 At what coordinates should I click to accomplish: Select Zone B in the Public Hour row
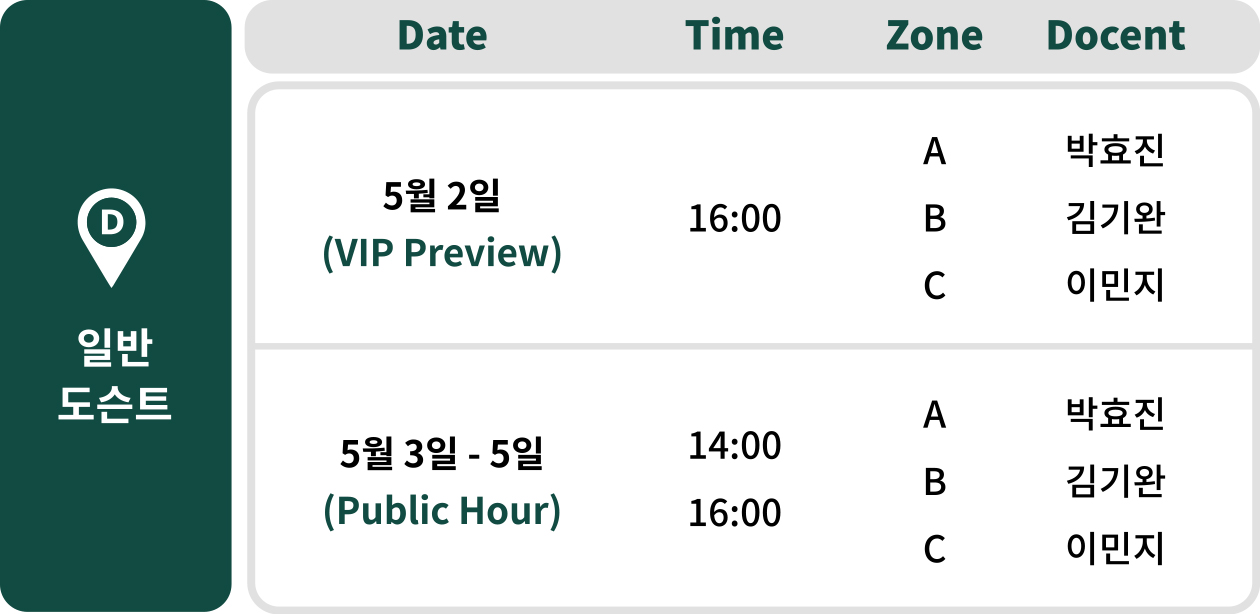pos(934,482)
